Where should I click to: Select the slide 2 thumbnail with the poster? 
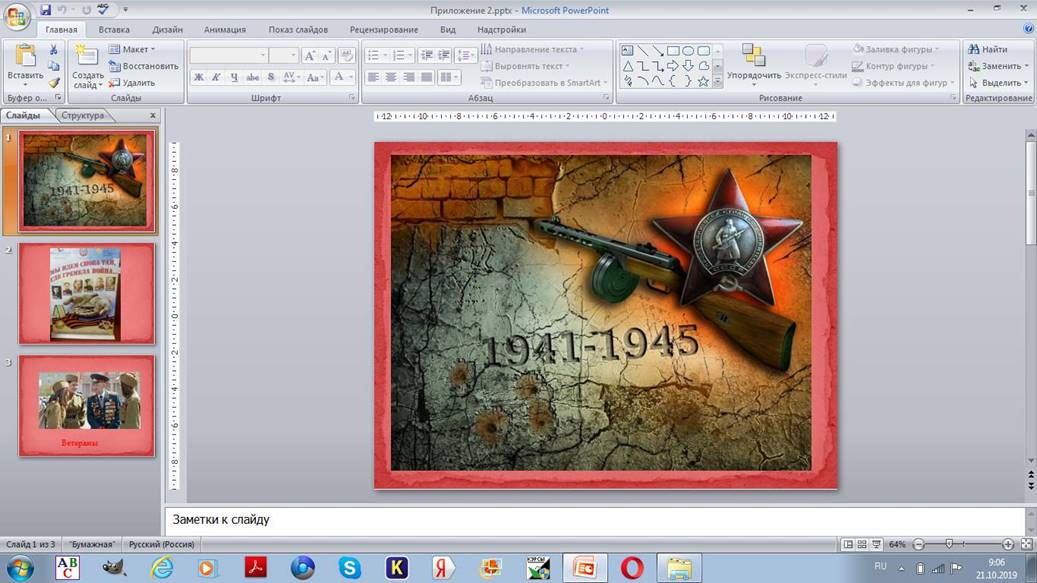87,294
